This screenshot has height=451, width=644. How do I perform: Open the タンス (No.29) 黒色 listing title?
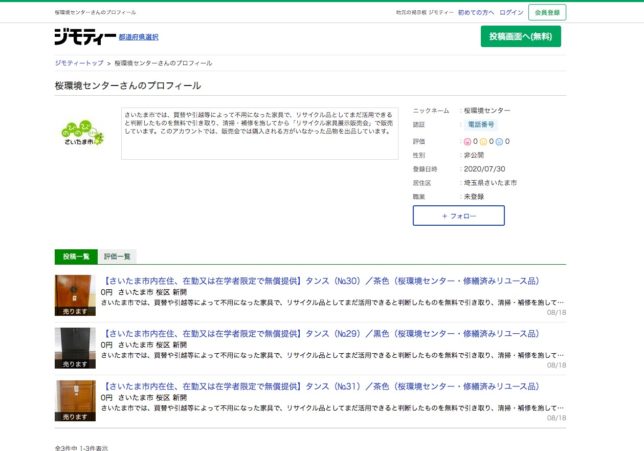point(320,333)
